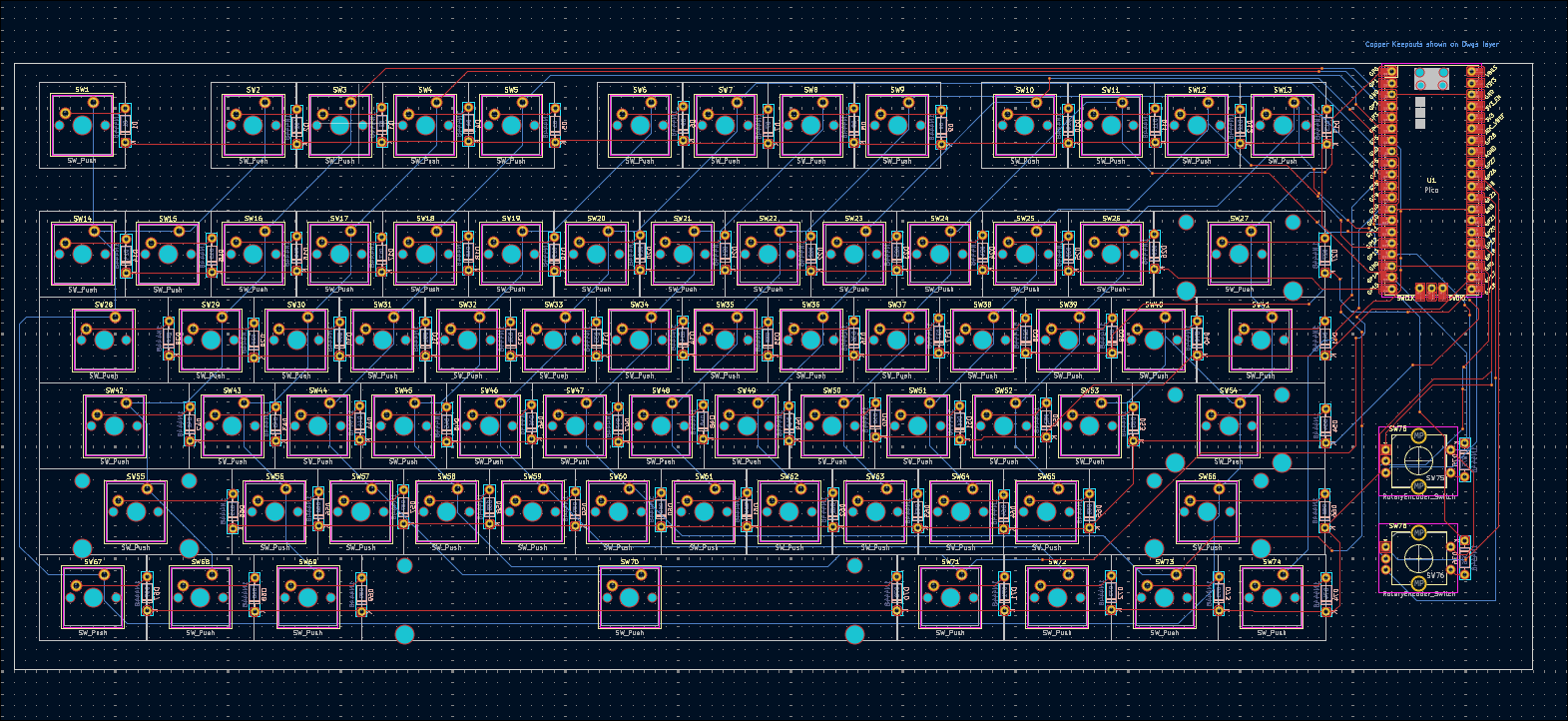The image size is (1568, 721).
Task: Click the SW10 switch footprint
Action: [x=1024, y=126]
